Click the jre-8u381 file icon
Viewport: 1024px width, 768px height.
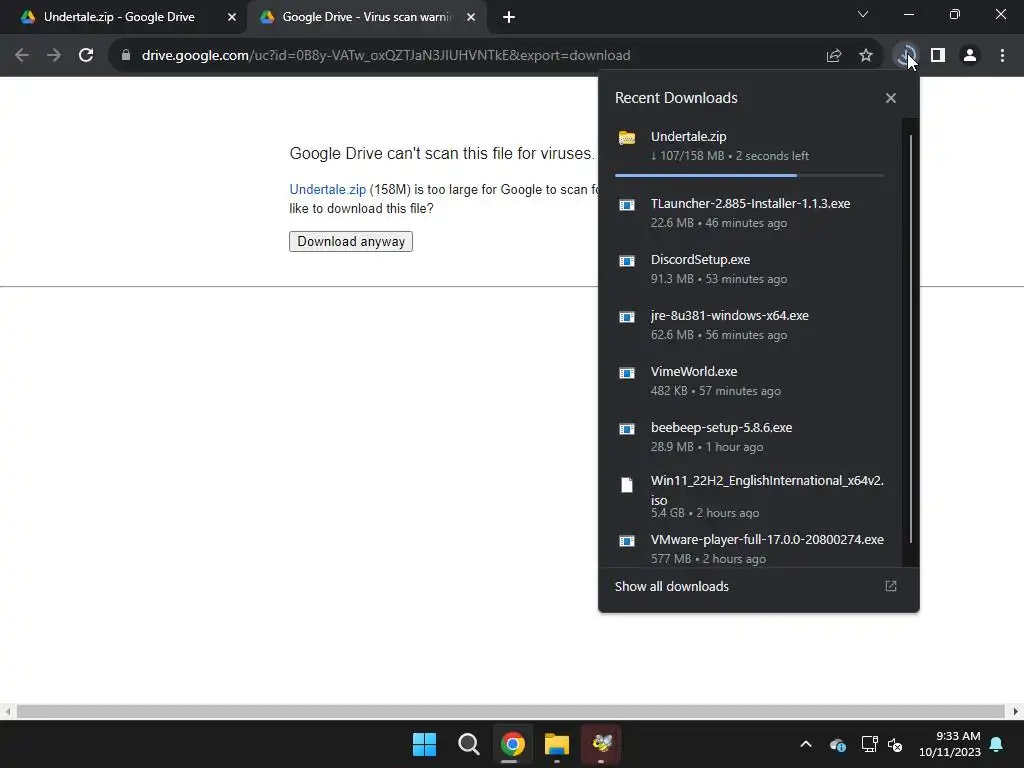tap(627, 317)
